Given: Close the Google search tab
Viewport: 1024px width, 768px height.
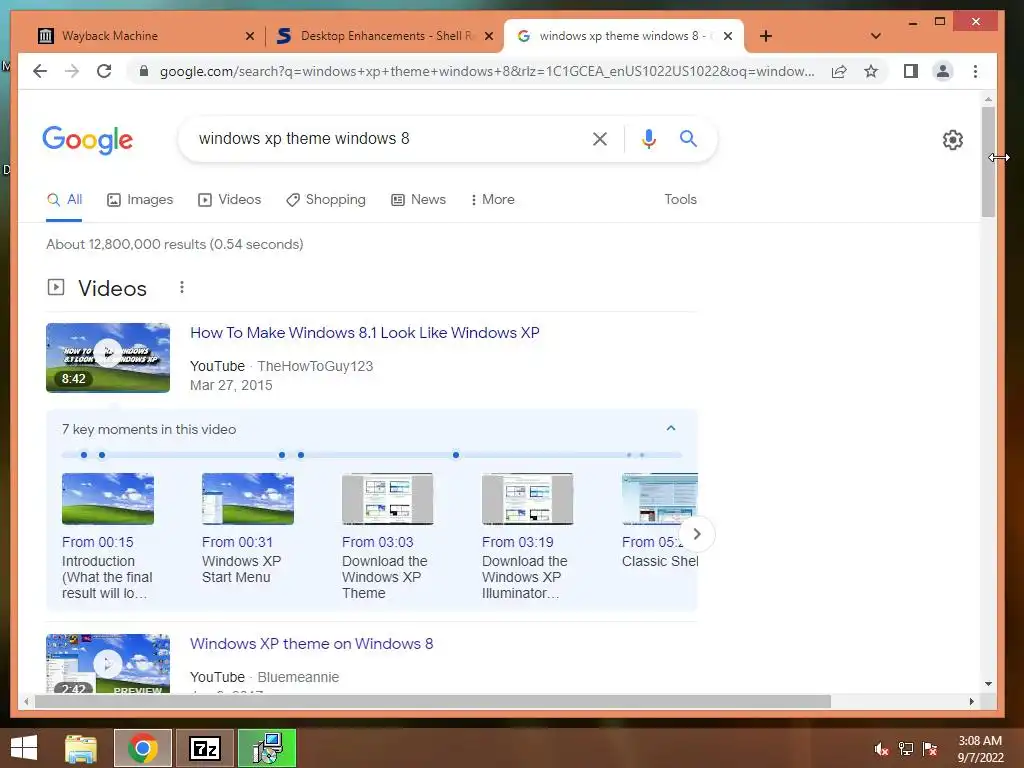Looking at the screenshot, I should pos(728,36).
